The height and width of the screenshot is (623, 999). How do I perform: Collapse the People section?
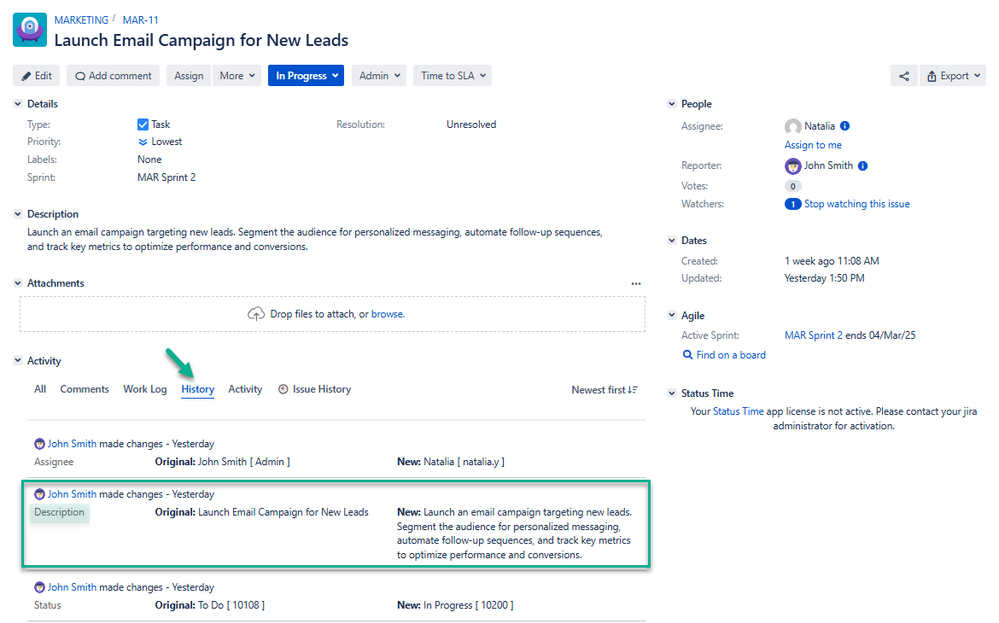pos(672,104)
